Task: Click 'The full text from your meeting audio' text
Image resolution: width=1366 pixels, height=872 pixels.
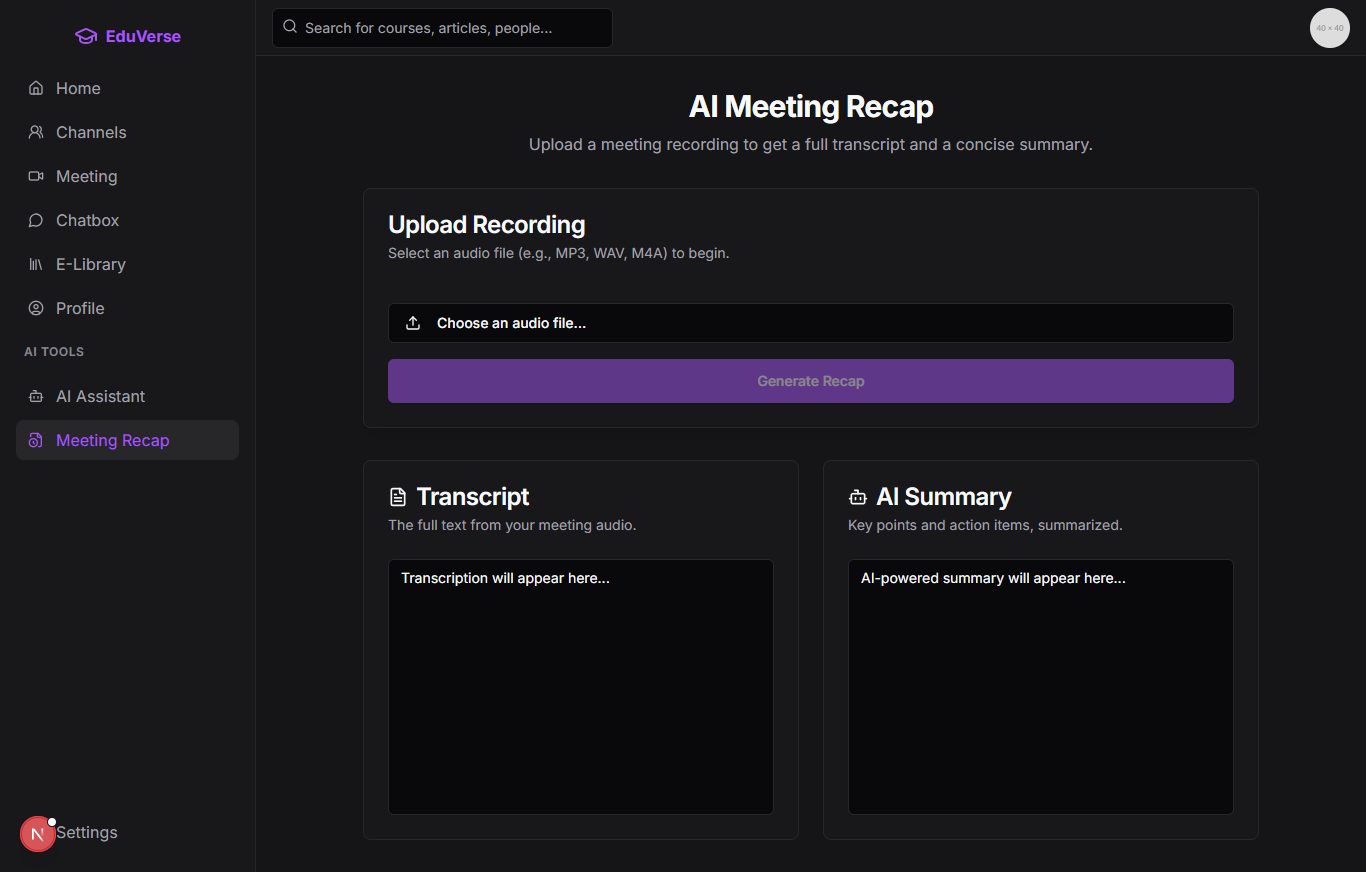Action: [x=512, y=525]
